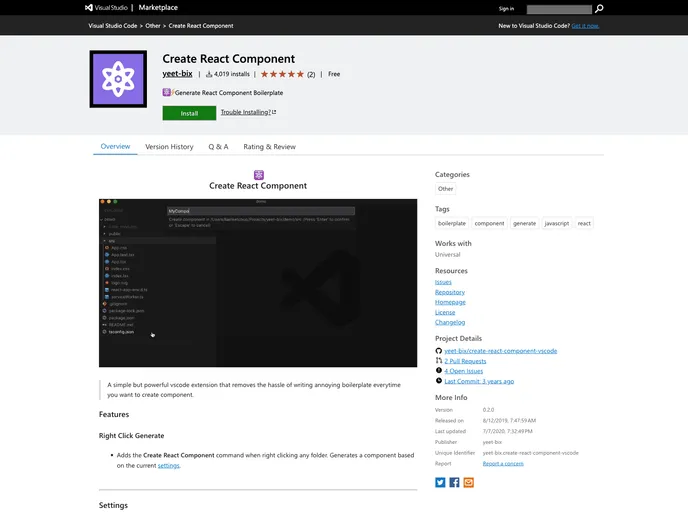Click the small React icon above overview title
The image size is (688, 512).
point(259,175)
